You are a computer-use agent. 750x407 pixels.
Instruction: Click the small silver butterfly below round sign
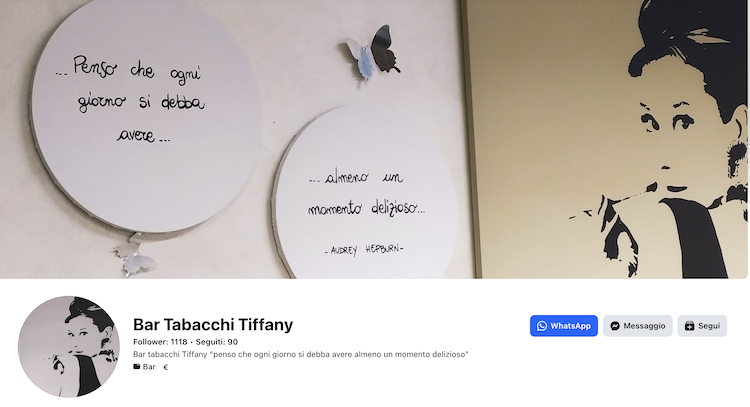134,254
